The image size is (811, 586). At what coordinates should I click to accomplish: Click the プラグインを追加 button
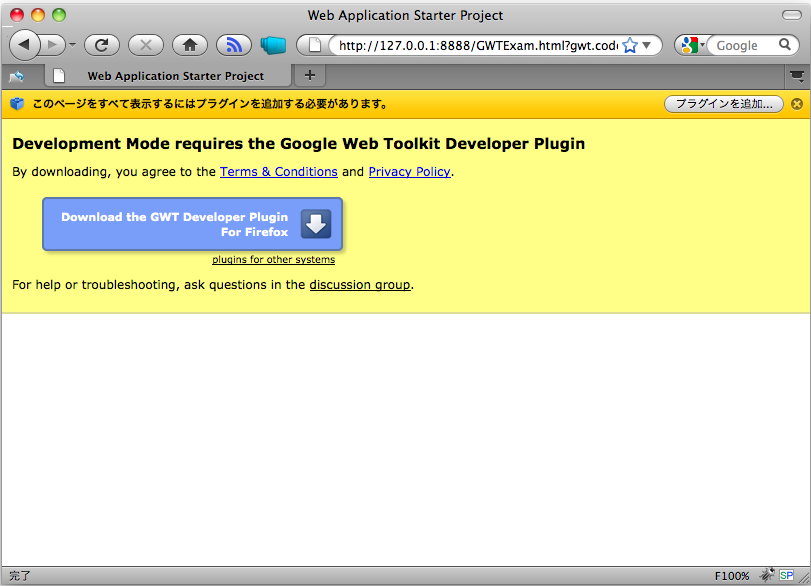723,104
